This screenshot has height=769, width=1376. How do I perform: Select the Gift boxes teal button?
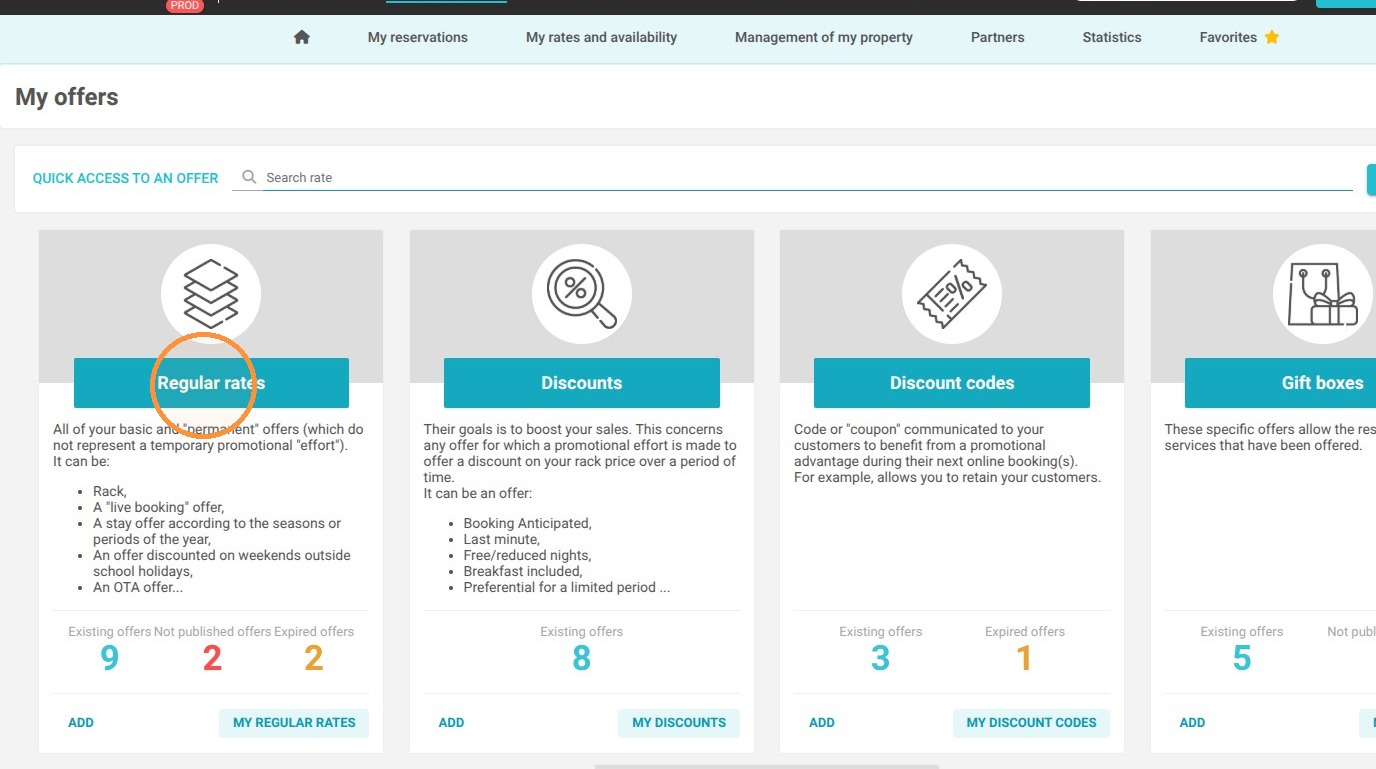(x=1280, y=383)
